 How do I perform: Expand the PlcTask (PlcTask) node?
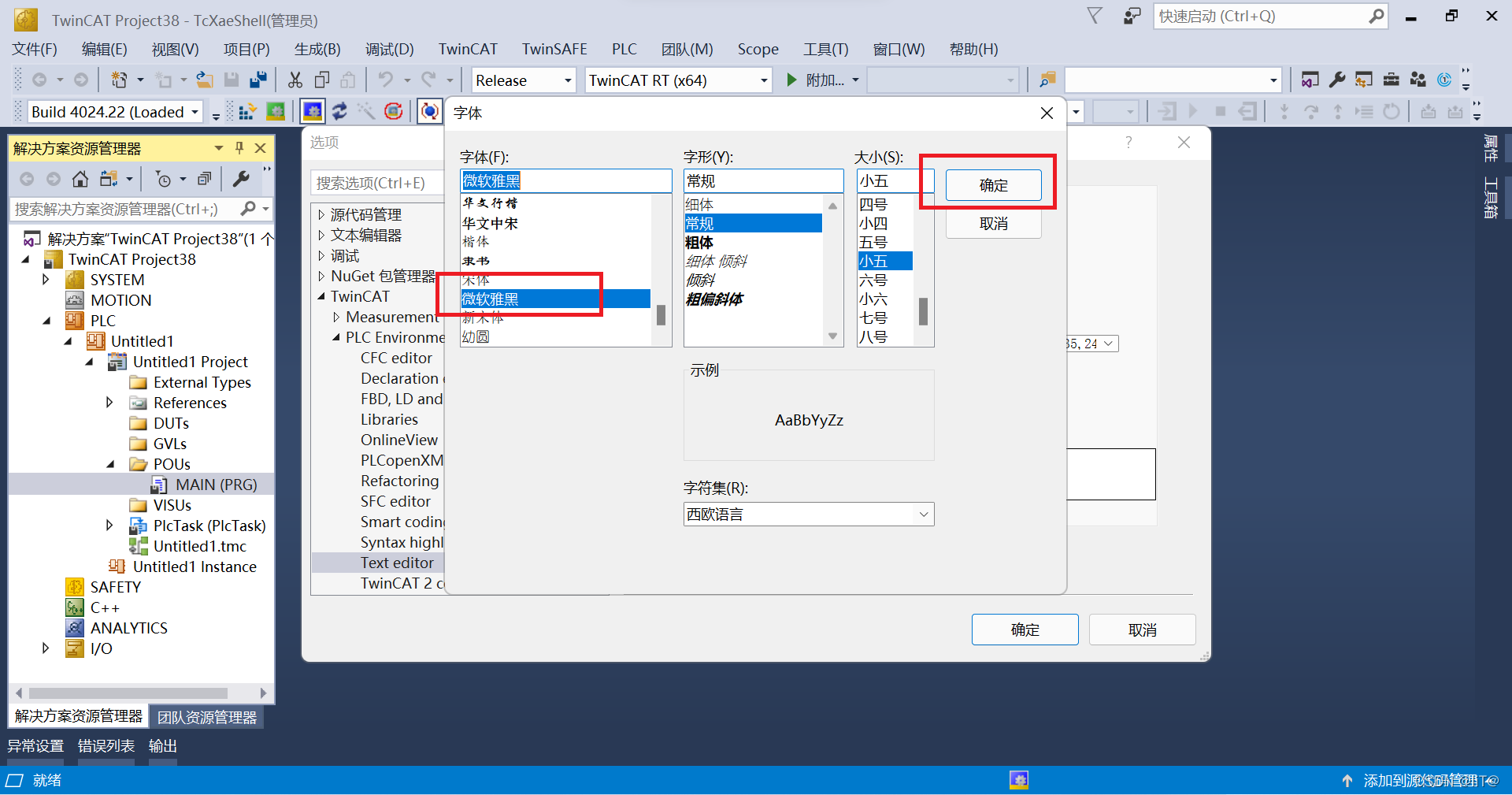point(109,526)
